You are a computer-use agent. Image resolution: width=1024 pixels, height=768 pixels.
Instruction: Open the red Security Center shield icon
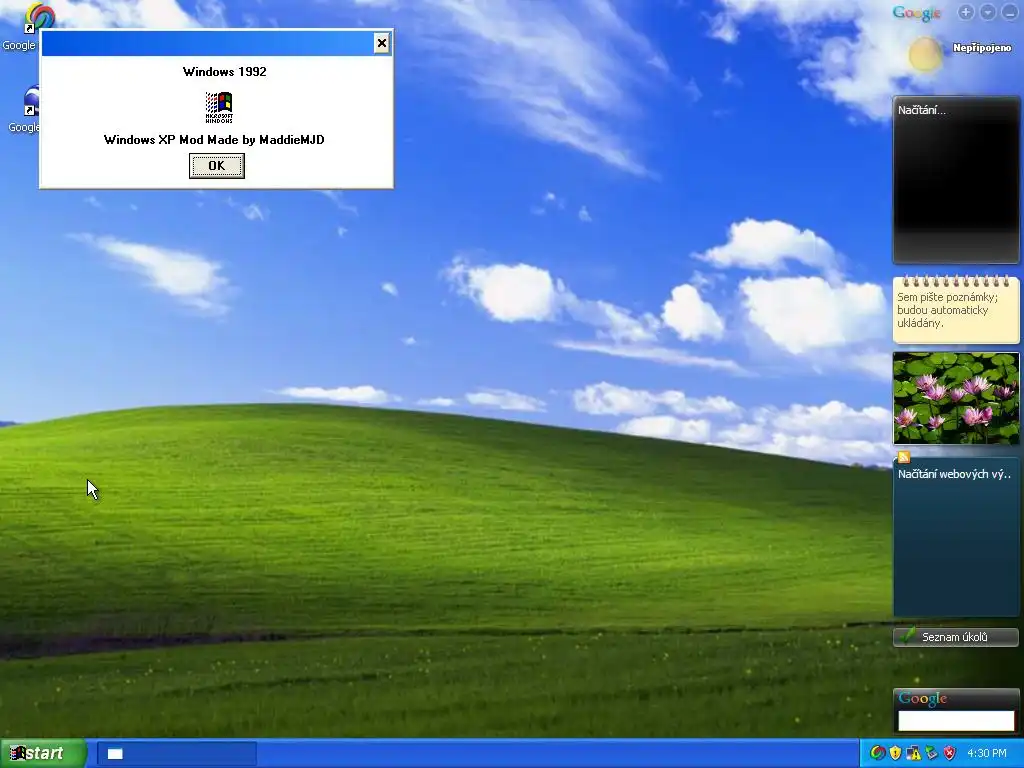pos(949,753)
